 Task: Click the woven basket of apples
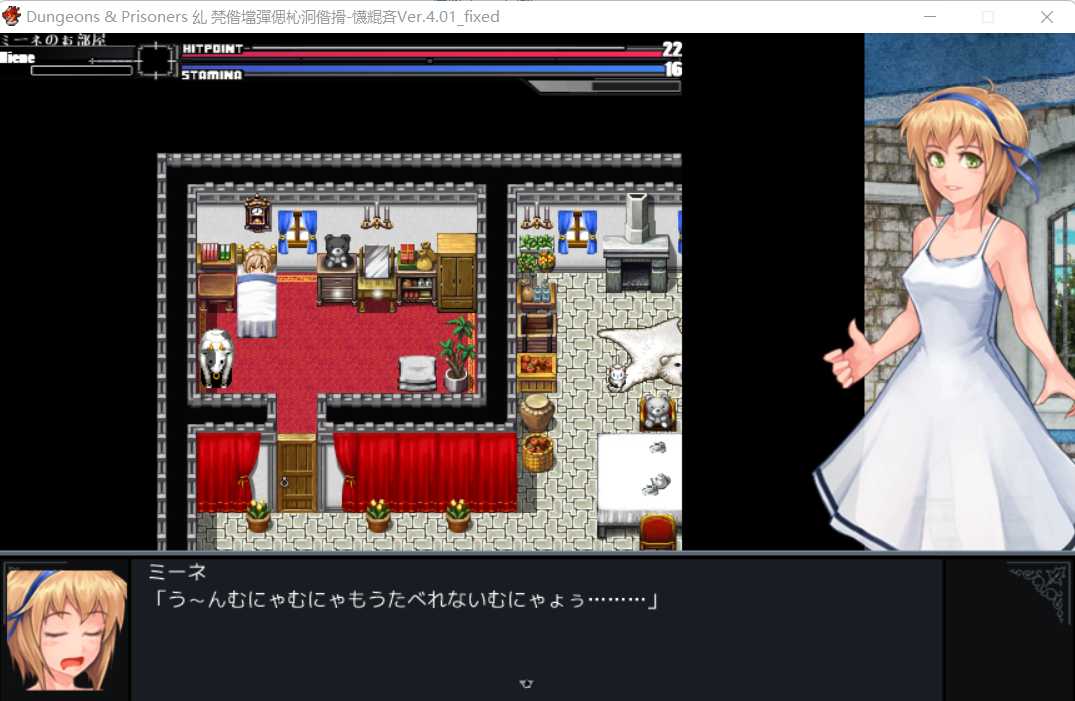[x=538, y=453]
